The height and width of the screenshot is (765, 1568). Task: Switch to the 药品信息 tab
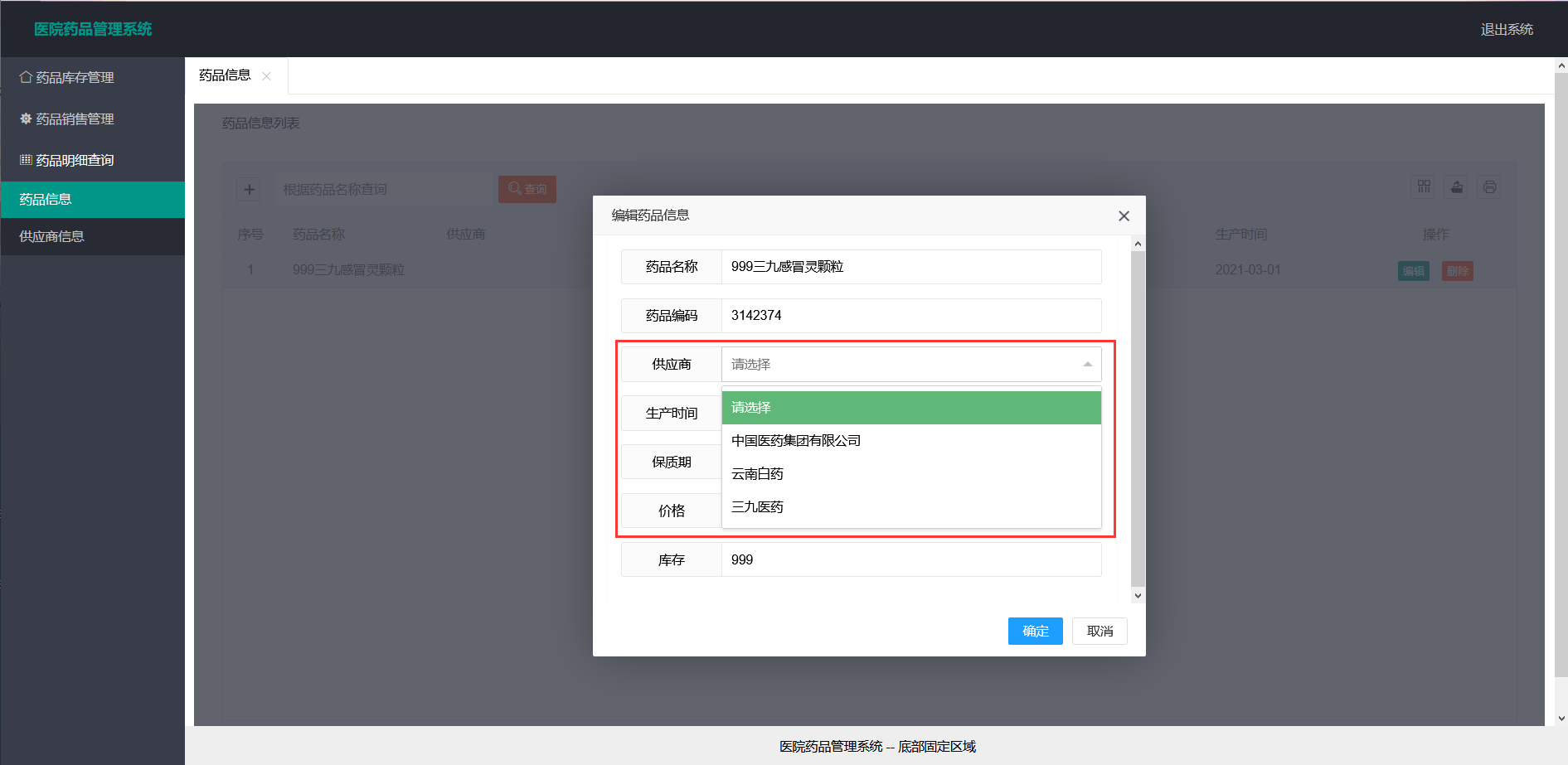pos(225,75)
